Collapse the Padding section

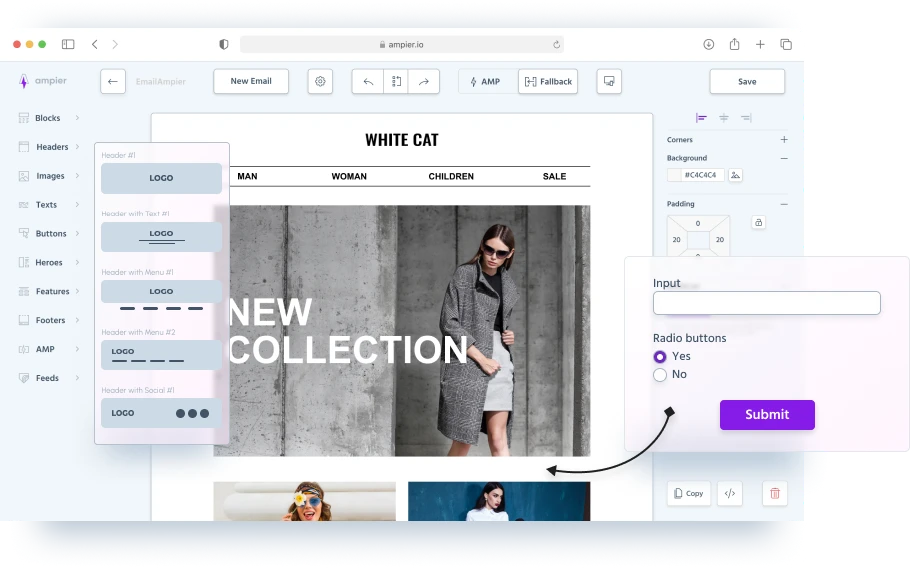click(784, 204)
